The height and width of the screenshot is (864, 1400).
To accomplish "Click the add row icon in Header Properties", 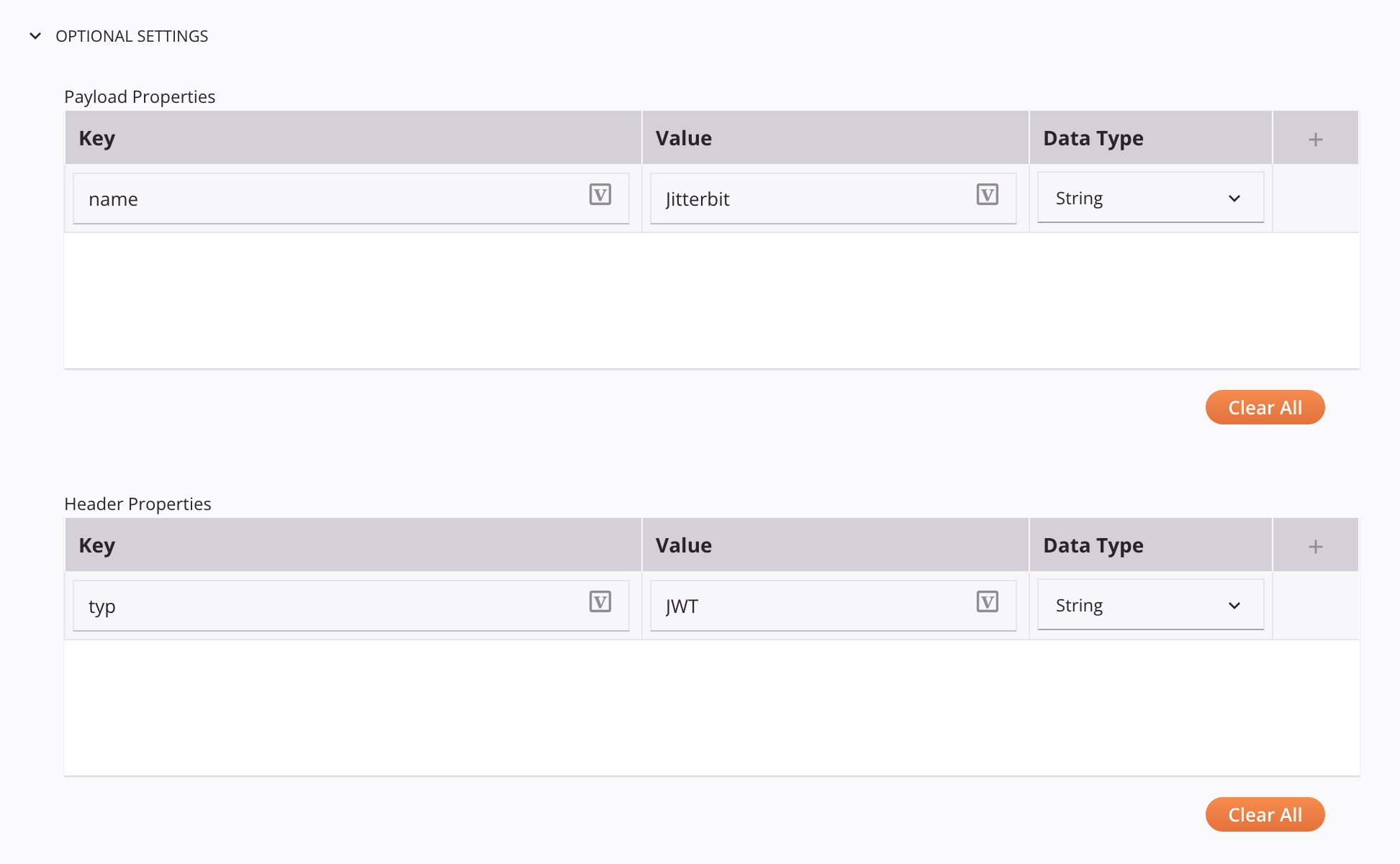I will [1316, 546].
